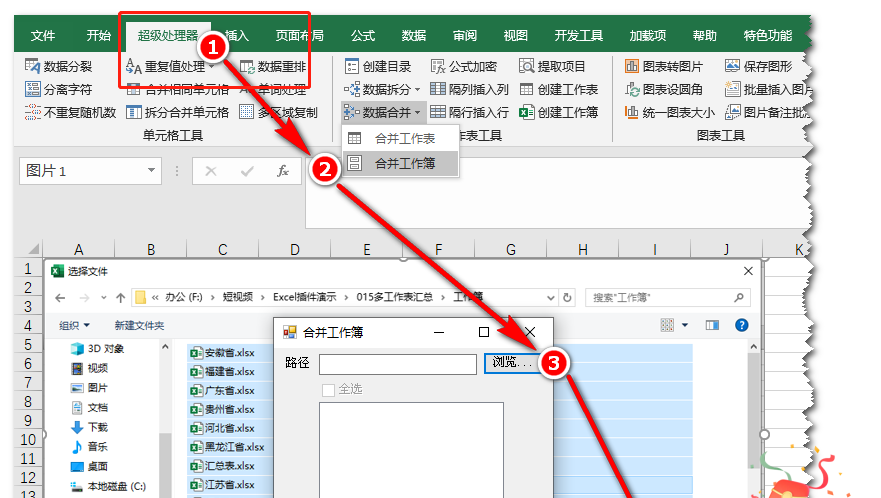Click the 提取项目 tool

click(x=527, y=67)
